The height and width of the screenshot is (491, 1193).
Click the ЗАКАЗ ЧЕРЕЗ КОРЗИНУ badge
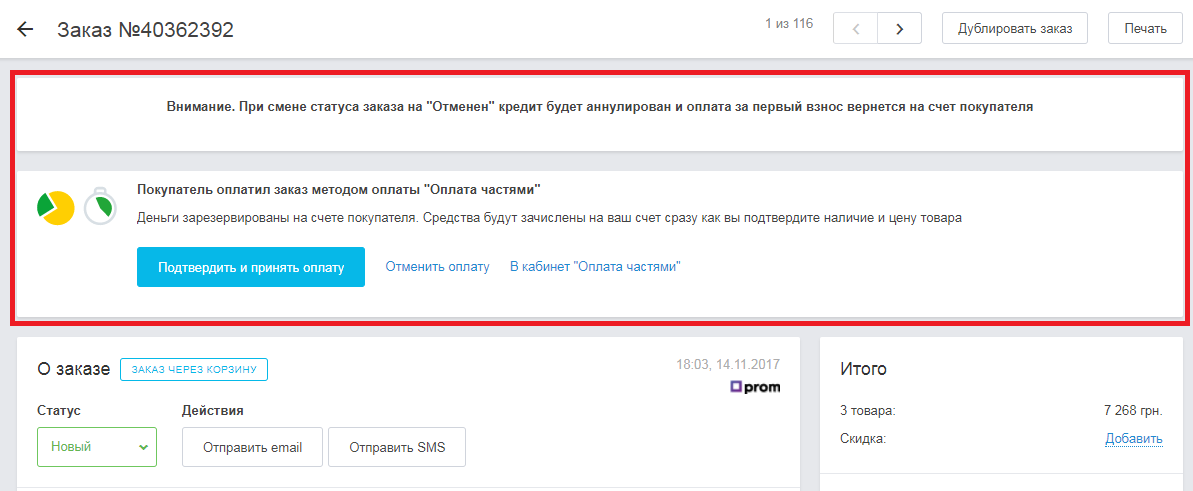point(194,369)
